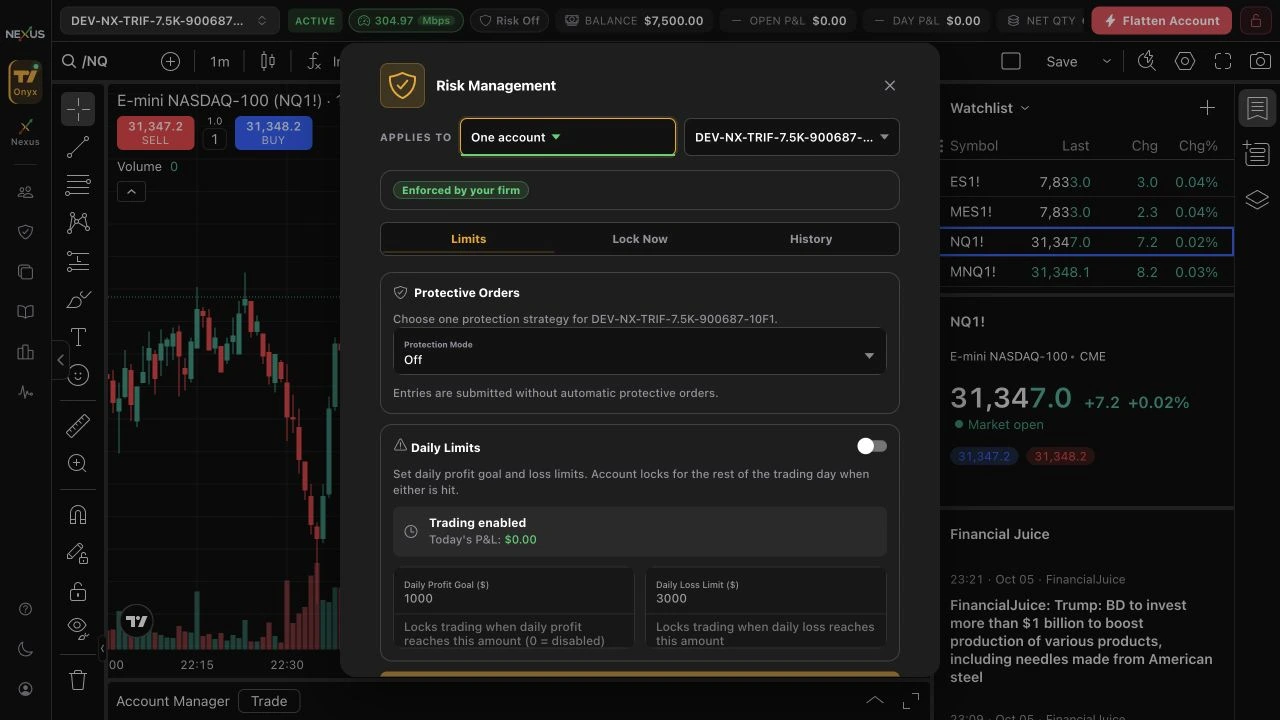Open the copy accounts sidebar icon

pyautogui.click(x=26, y=272)
